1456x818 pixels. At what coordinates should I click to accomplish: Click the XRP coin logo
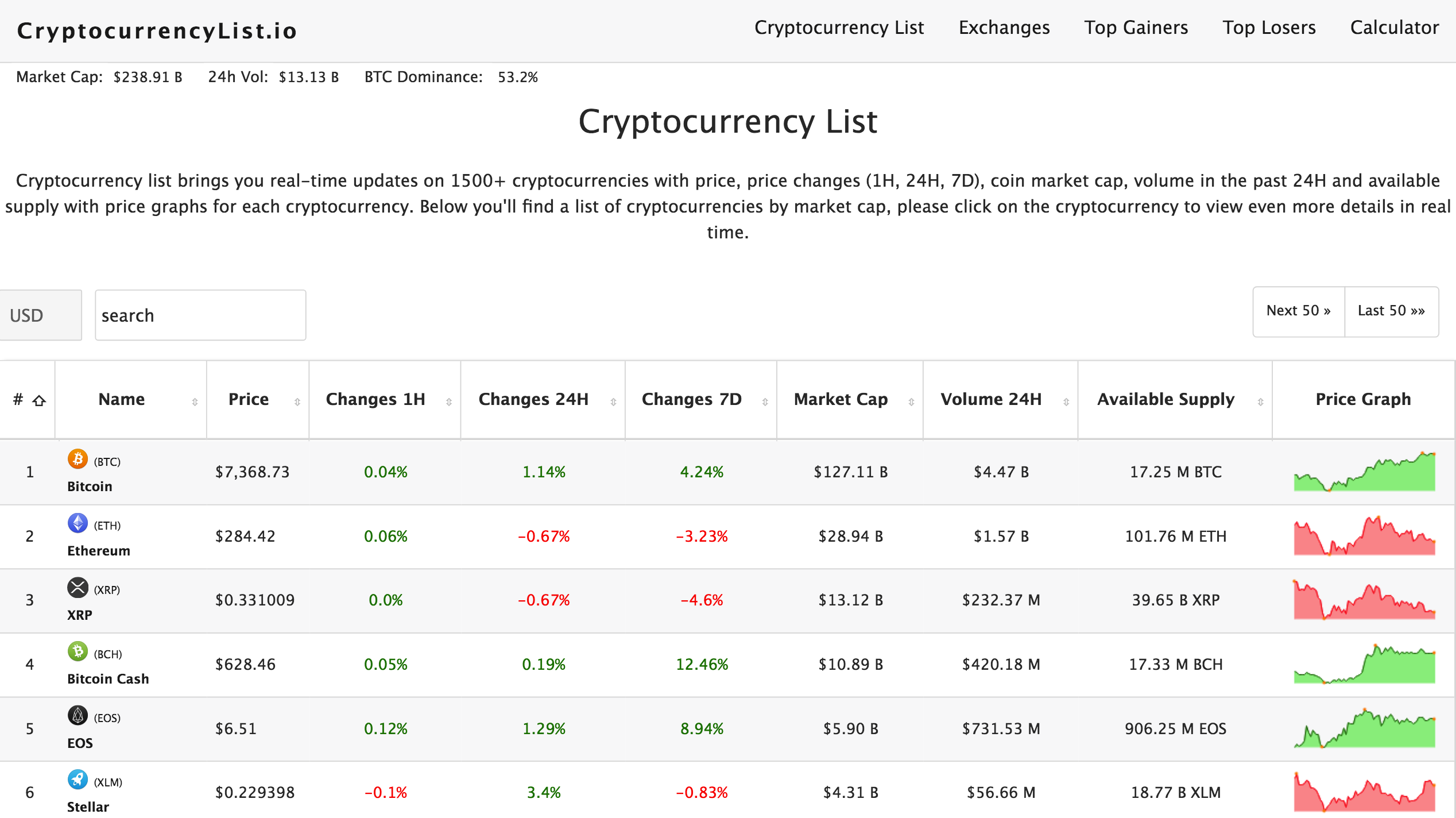(x=78, y=588)
